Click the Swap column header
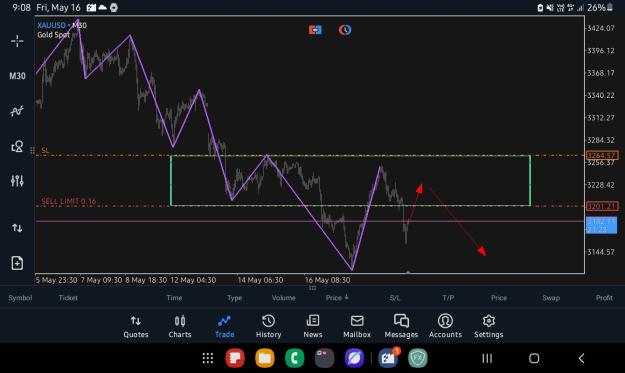This screenshot has height=373, width=625. pyautogui.click(x=551, y=298)
